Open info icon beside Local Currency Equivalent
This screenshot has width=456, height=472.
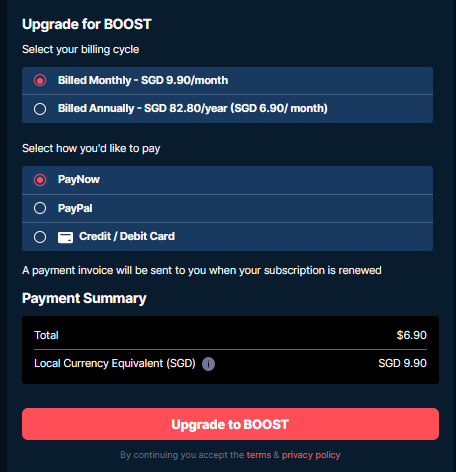click(208, 364)
